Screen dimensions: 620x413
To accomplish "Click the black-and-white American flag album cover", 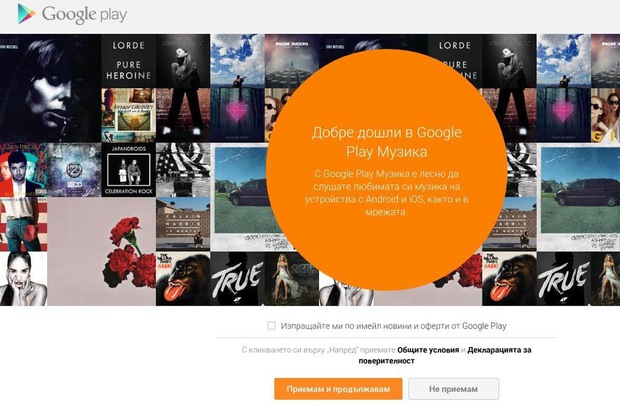I will coord(183,170).
